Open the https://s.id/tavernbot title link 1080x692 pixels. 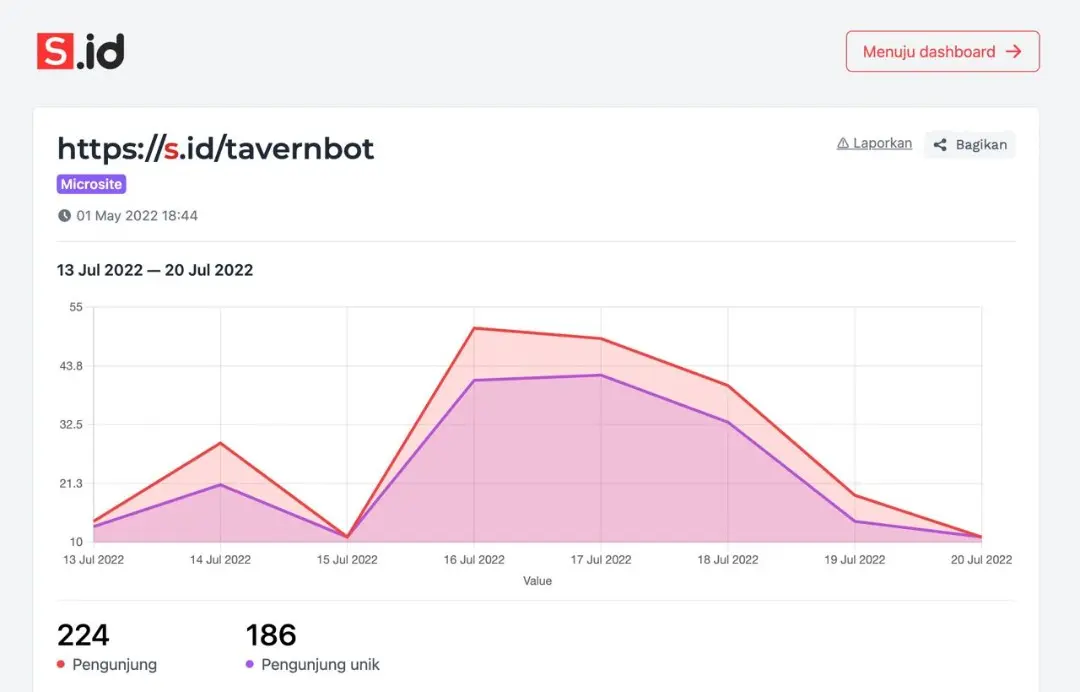[215, 149]
